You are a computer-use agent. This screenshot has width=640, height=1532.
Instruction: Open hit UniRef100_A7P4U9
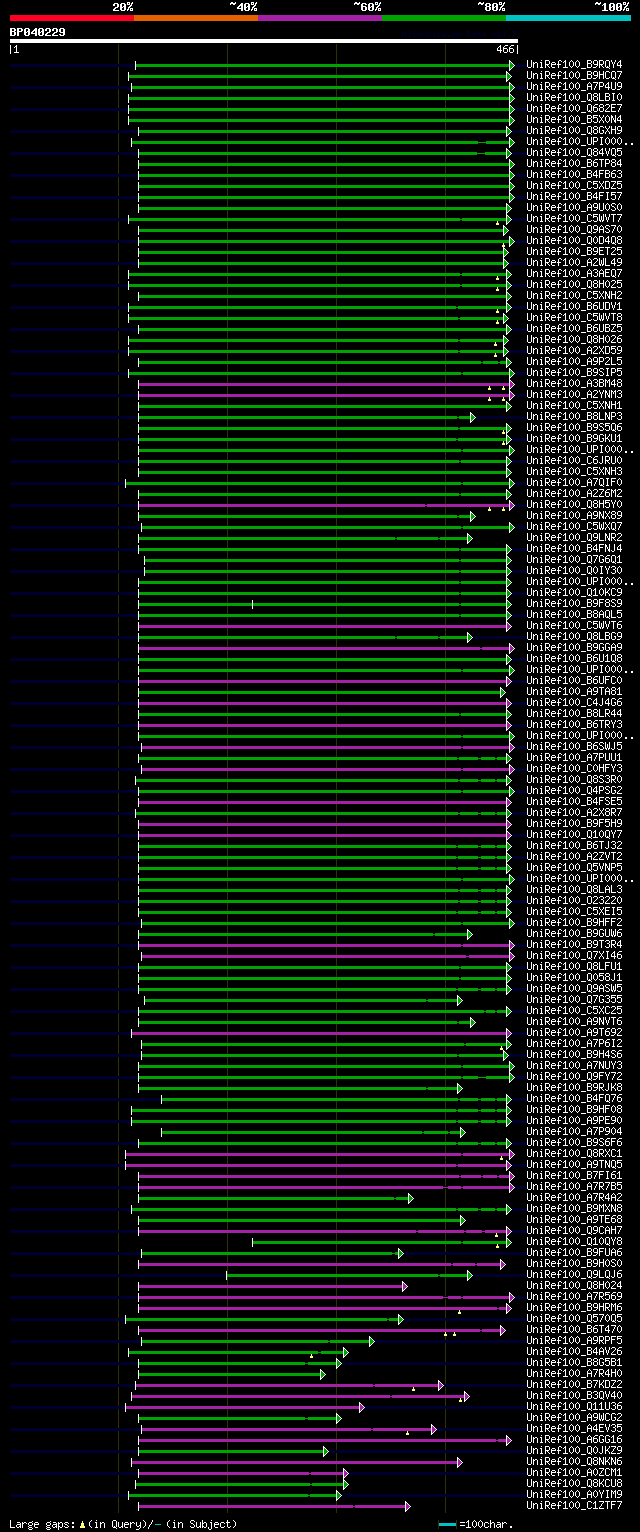pyautogui.click(x=574, y=87)
